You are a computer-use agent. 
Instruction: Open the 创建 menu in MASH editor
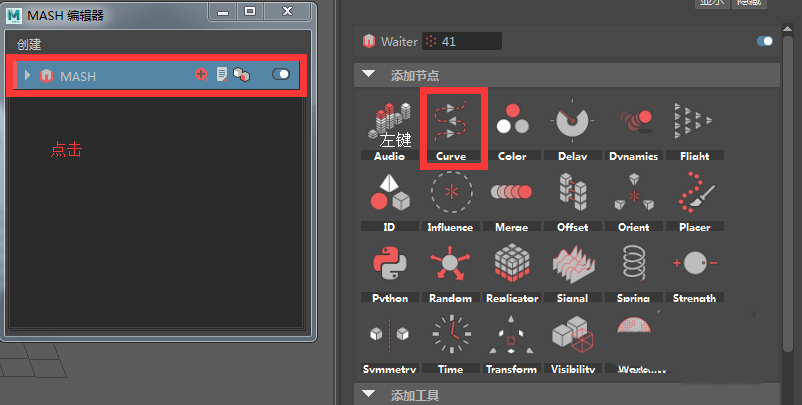(29, 44)
